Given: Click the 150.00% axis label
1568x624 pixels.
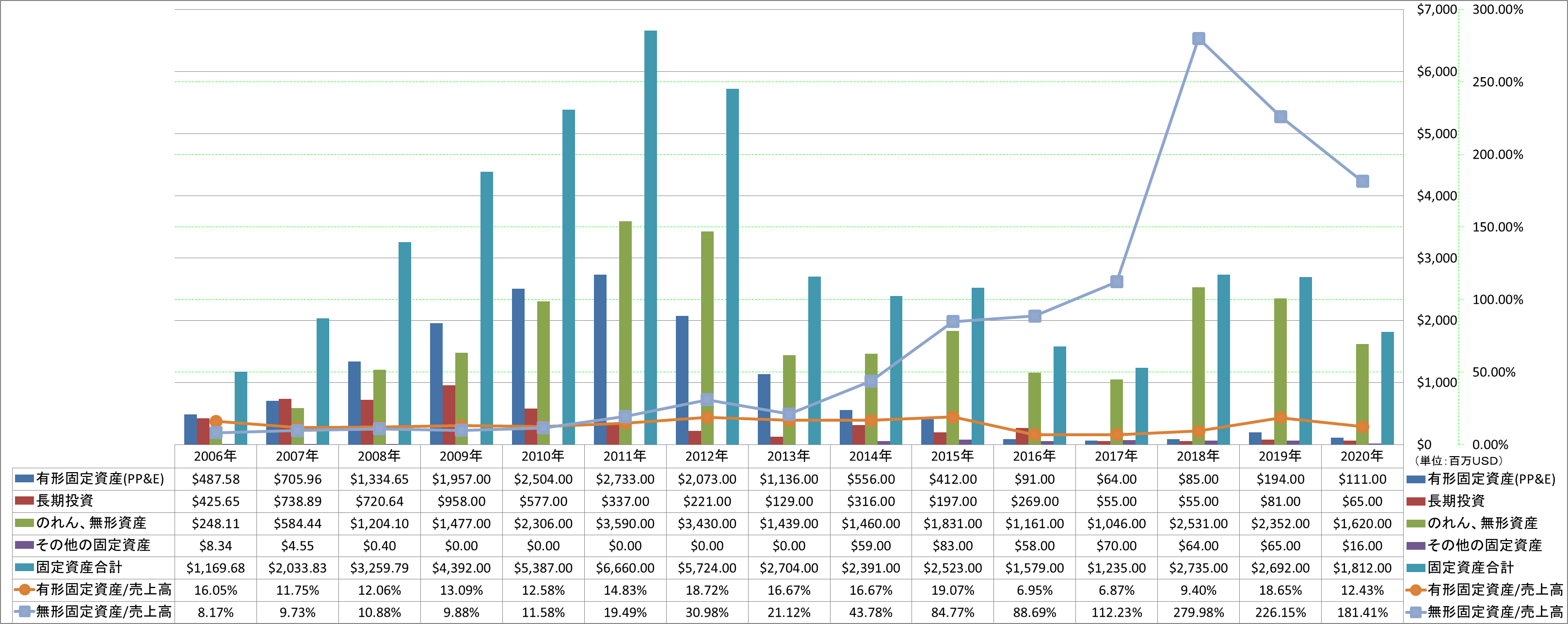Looking at the screenshot, I should [1497, 227].
